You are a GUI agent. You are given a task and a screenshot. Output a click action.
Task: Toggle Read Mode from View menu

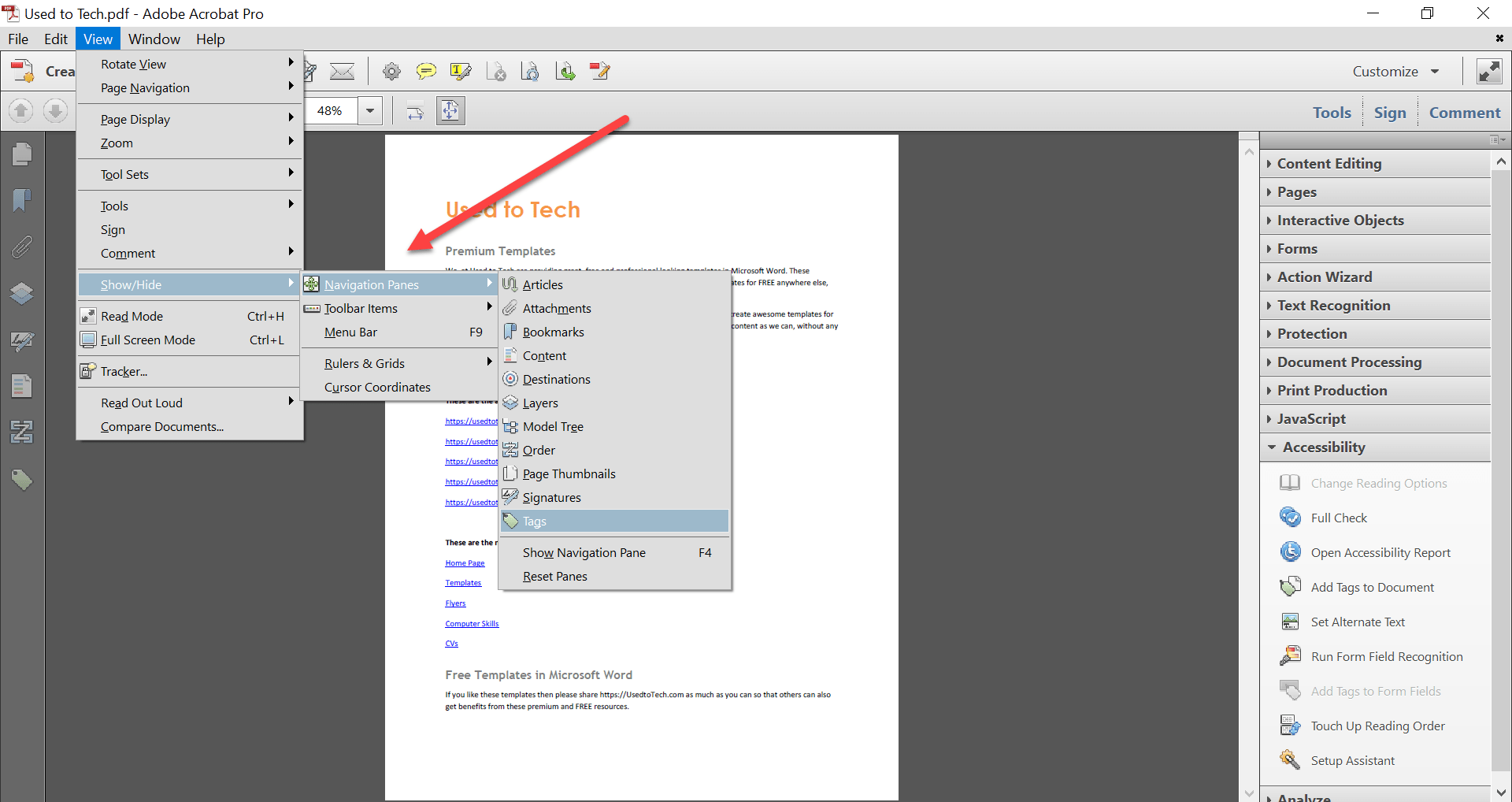[190, 316]
